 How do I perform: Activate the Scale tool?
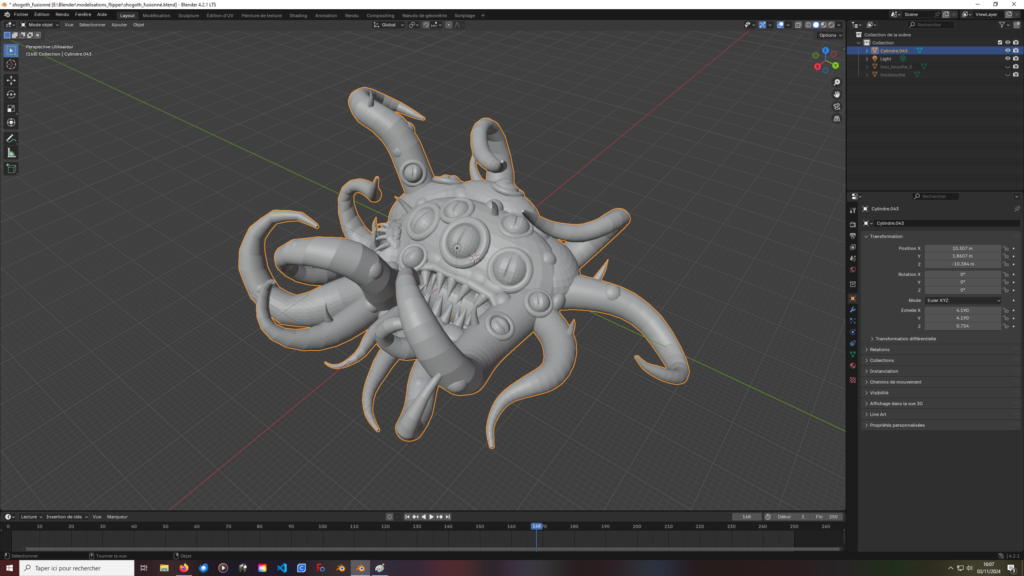click(x=11, y=109)
